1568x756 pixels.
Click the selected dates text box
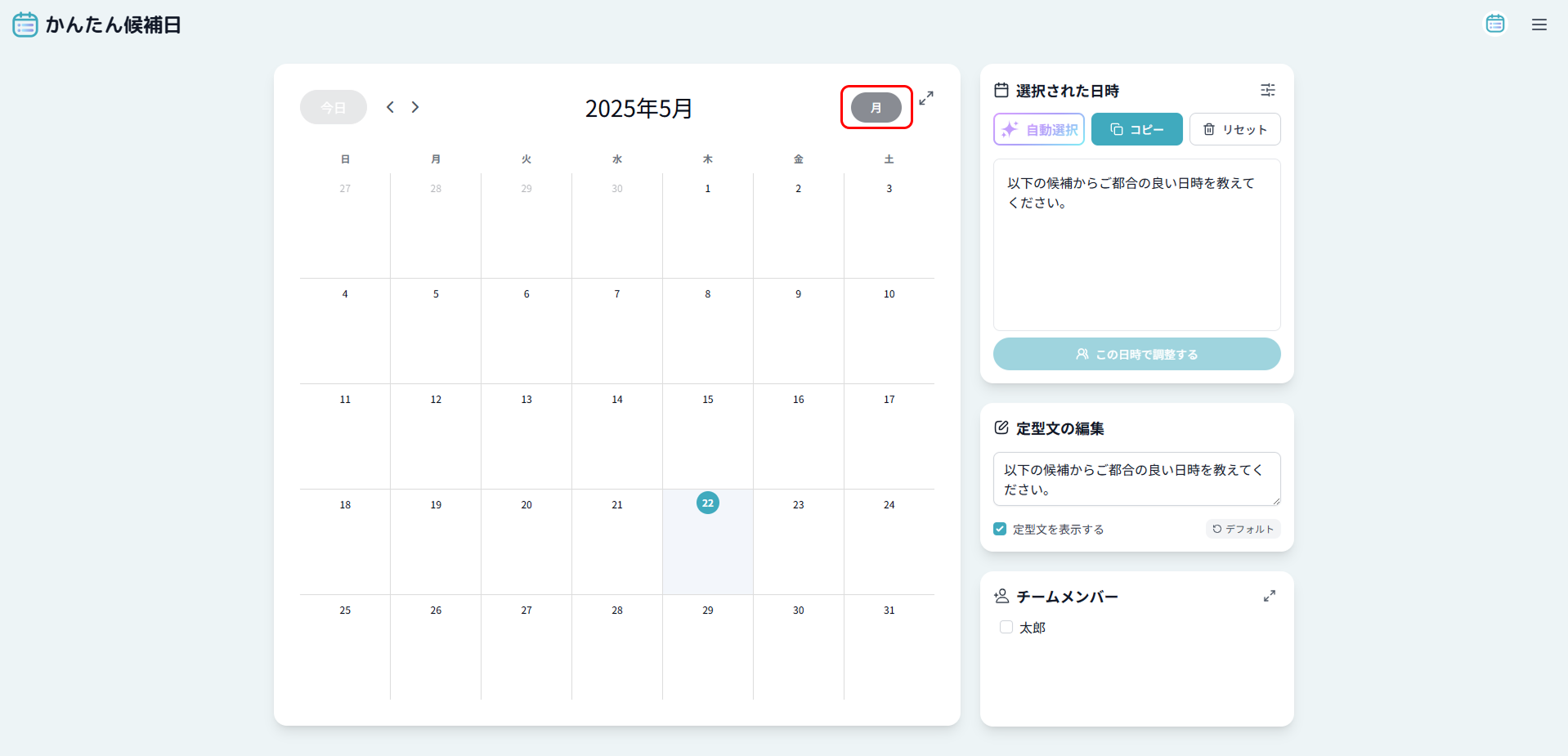(x=1137, y=244)
